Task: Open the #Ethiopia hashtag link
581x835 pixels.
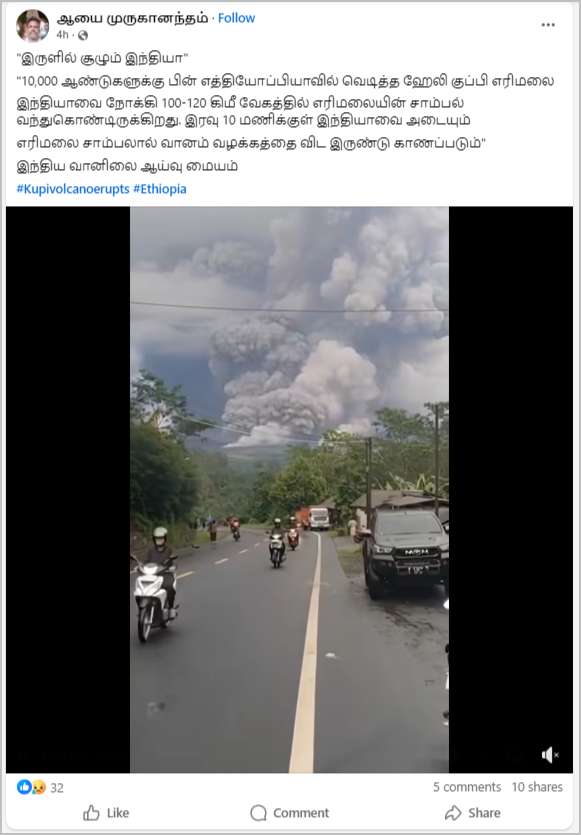Action: click(x=160, y=189)
